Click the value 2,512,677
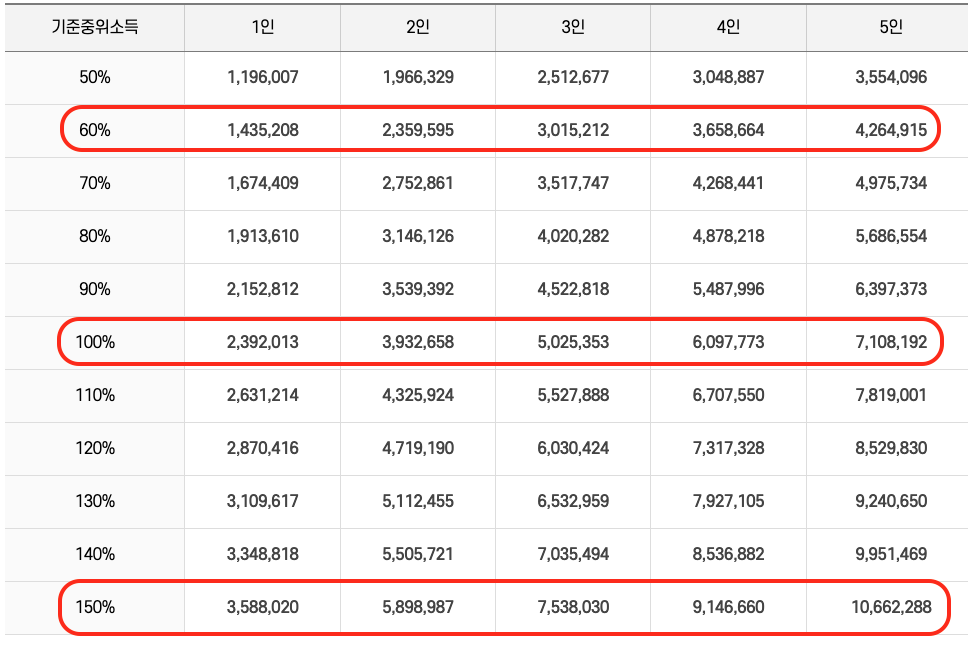This screenshot has height=648, width=968. pyautogui.click(x=573, y=77)
